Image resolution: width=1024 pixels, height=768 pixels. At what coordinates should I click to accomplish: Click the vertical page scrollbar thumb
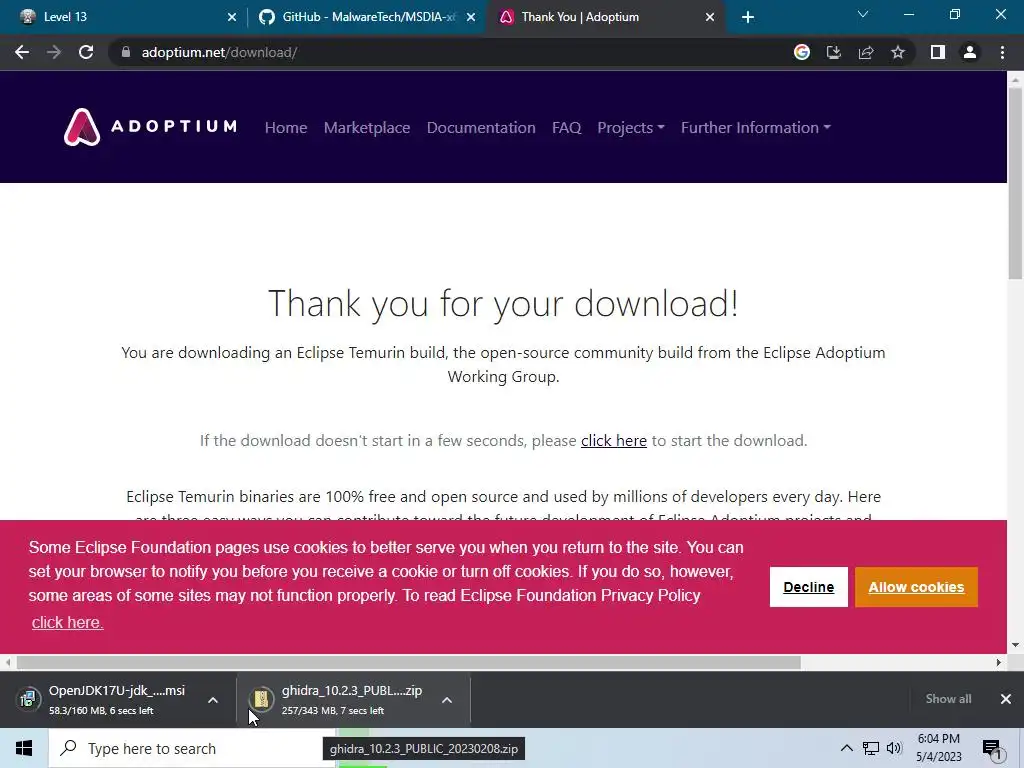click(x=1015, y=183)
